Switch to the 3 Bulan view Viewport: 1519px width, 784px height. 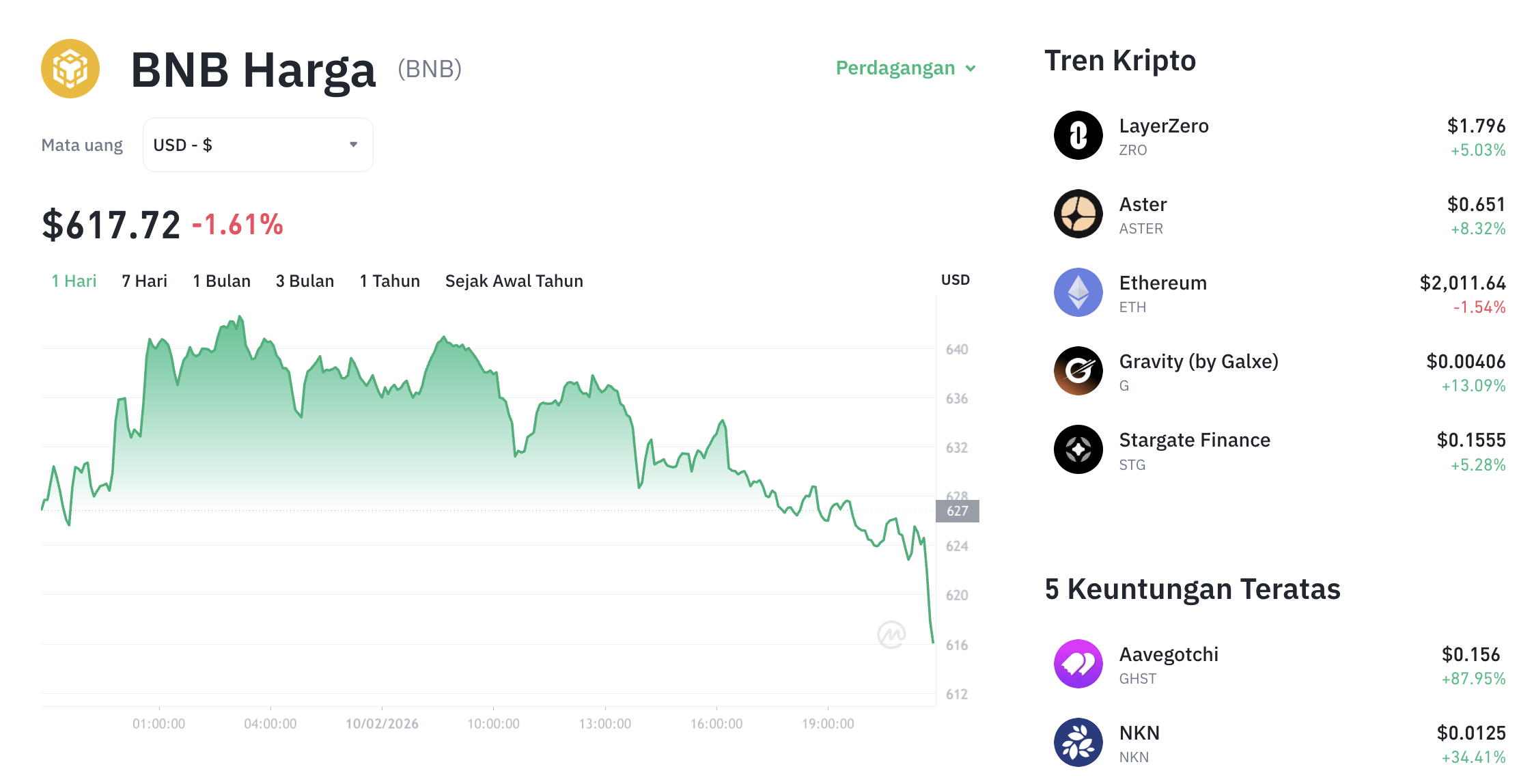(x=305, y=280)
